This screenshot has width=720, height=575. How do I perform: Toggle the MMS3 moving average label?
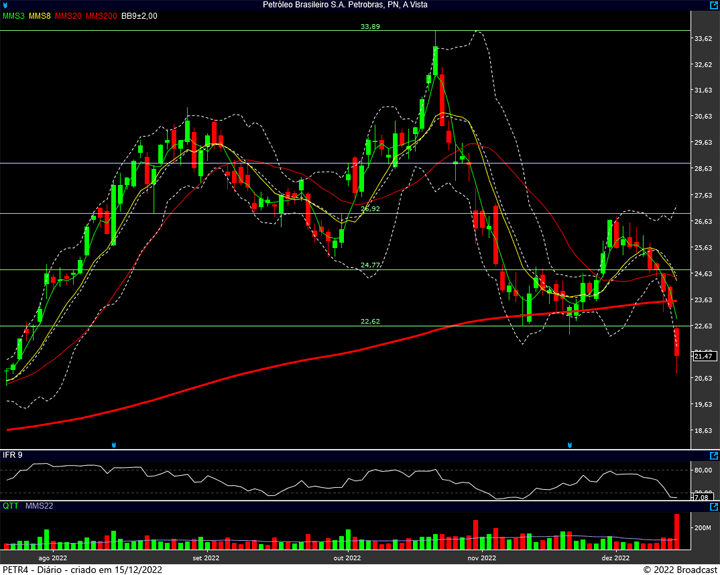[x=13, y=16]
